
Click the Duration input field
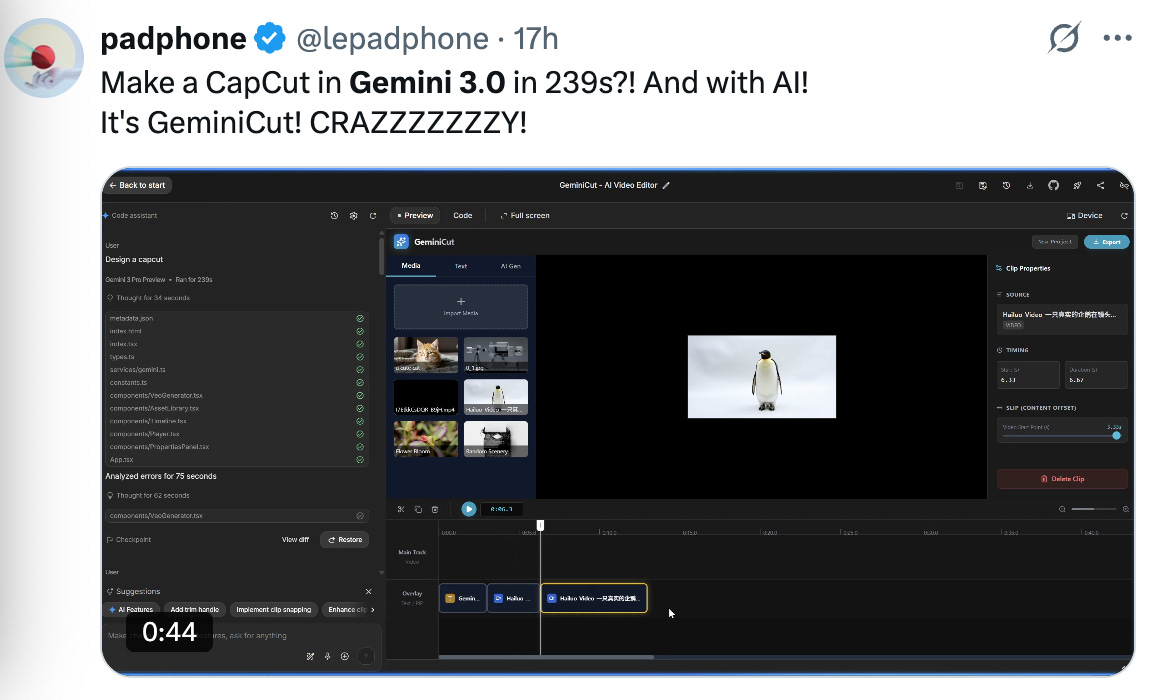pos(1096,375)
